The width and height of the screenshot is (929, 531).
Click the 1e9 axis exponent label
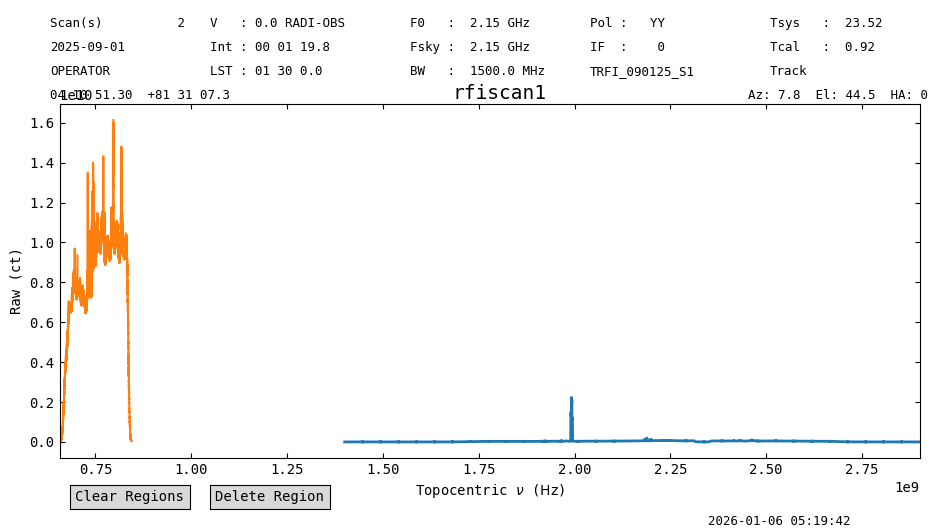(906, 487)
